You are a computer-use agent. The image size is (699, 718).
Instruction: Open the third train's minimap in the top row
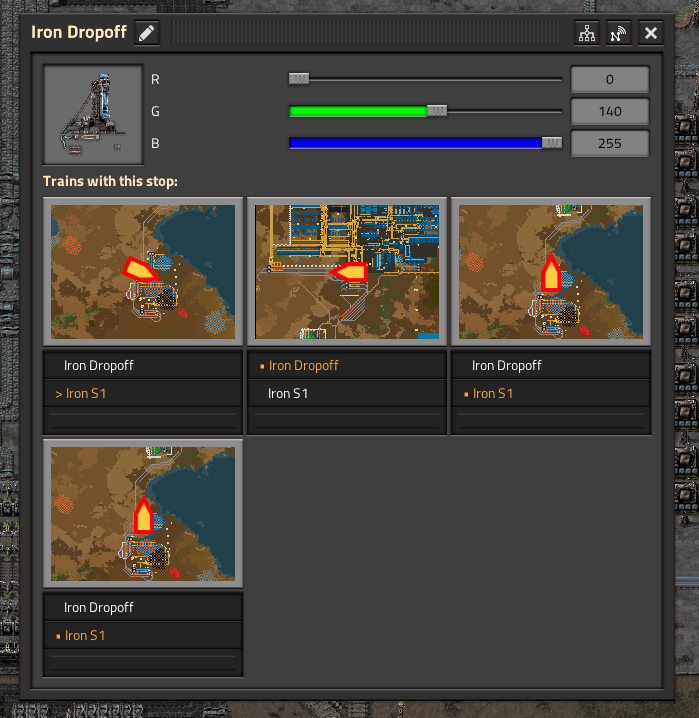[551, 272]
